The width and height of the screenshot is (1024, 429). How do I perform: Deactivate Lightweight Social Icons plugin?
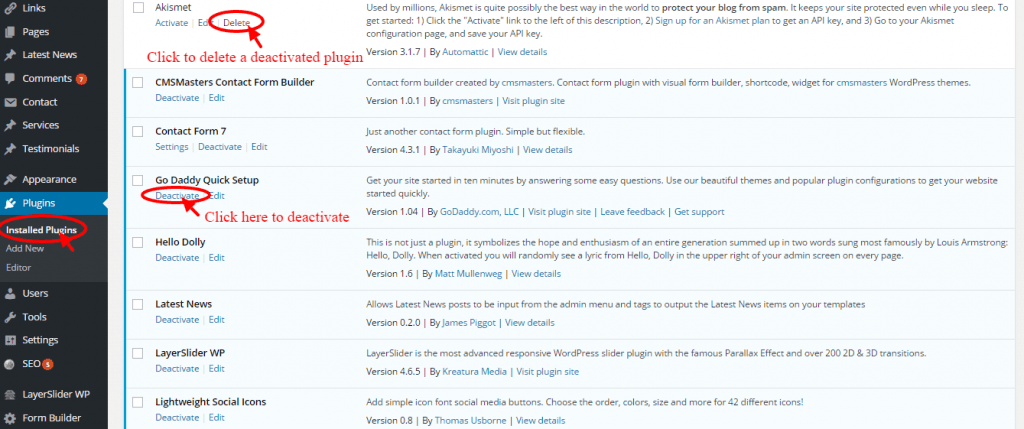pyautogui.click(x=177, y=417)
